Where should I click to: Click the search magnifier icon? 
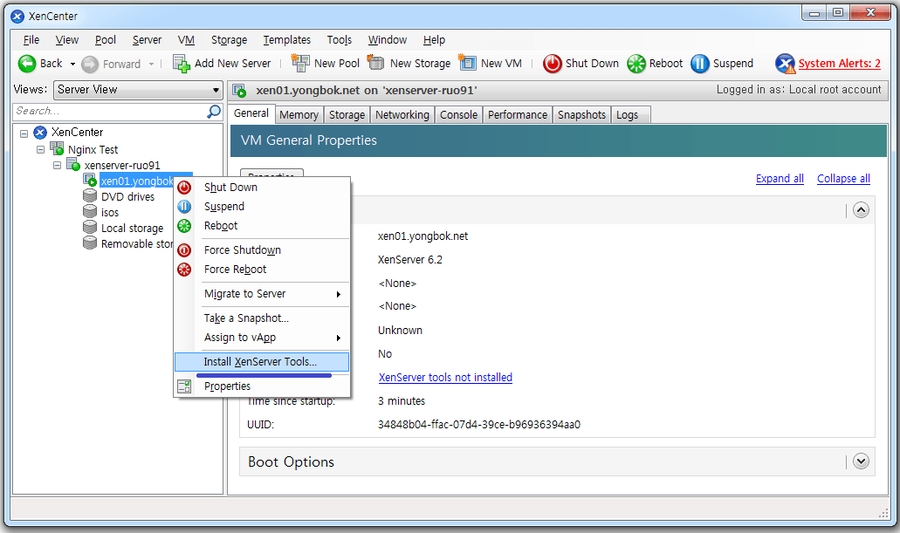tap(214, 111)
